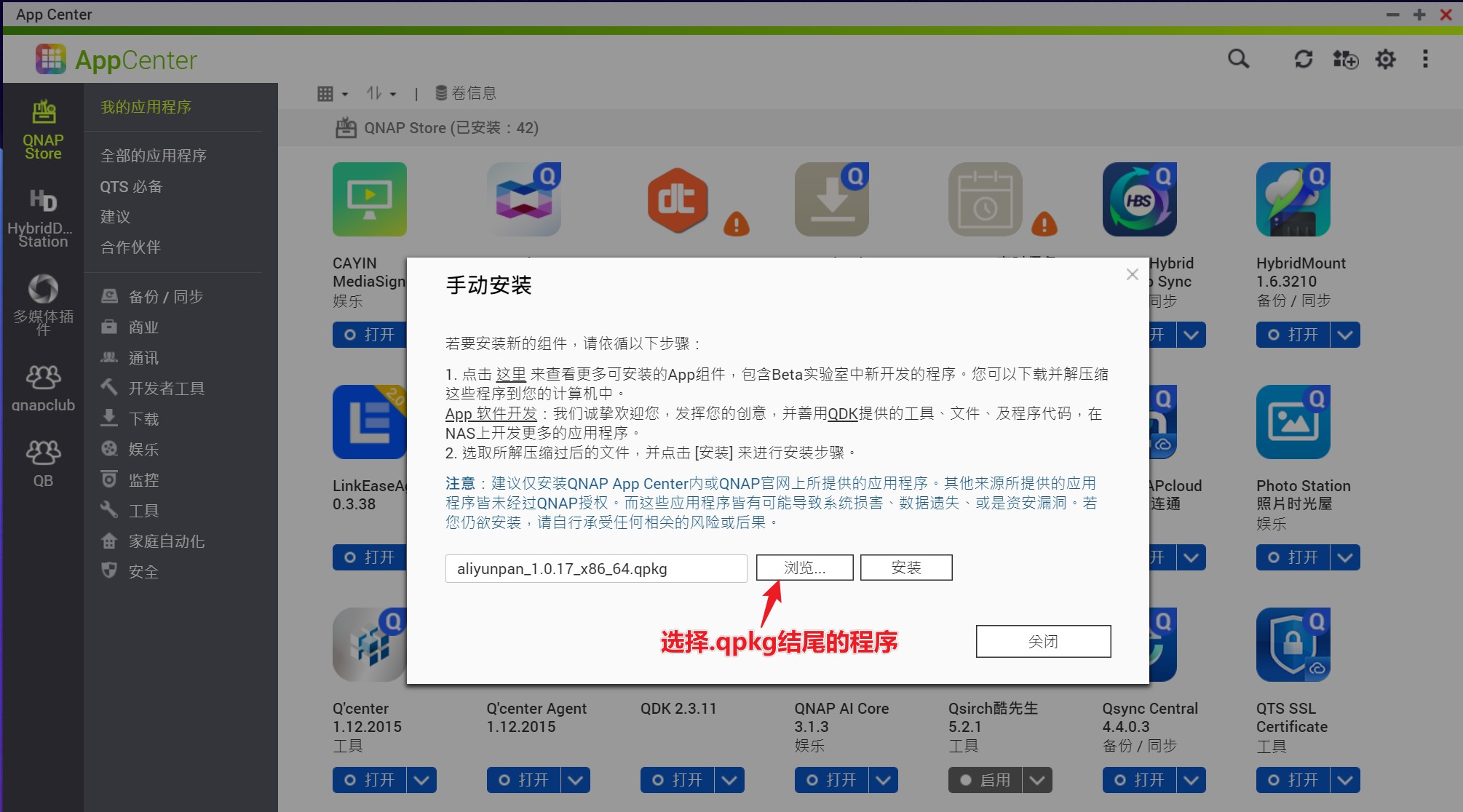Click the CAYIN MediaSign app icon

(x=370, y=199)
